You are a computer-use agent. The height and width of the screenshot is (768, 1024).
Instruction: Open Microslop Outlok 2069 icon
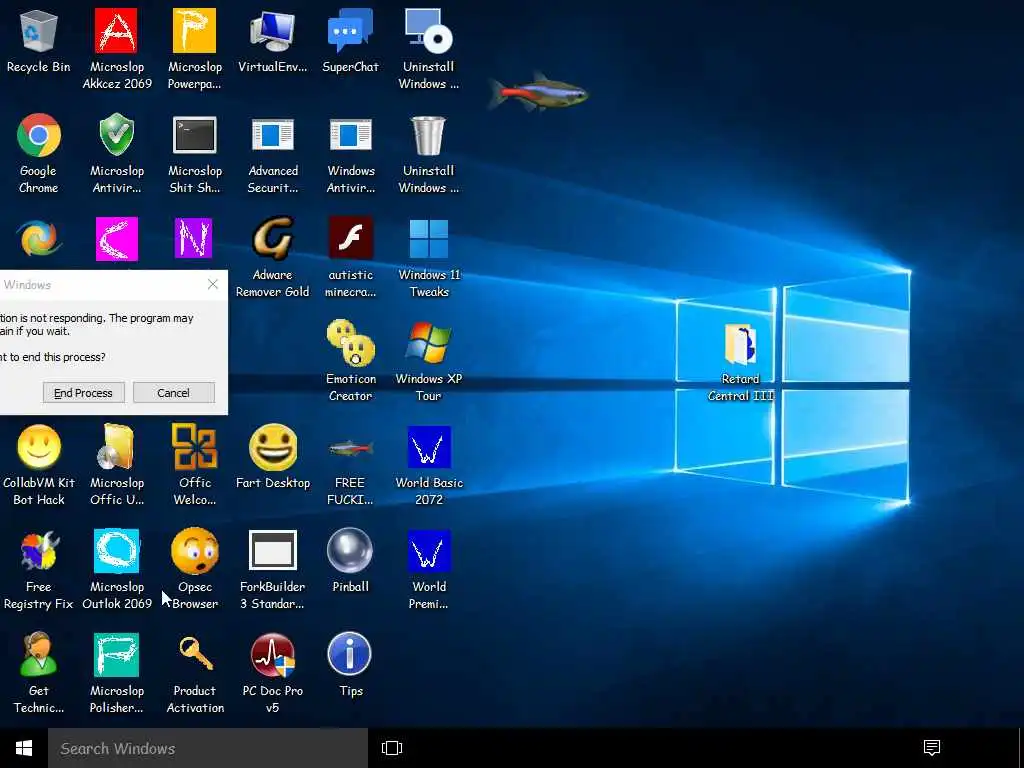116,551
